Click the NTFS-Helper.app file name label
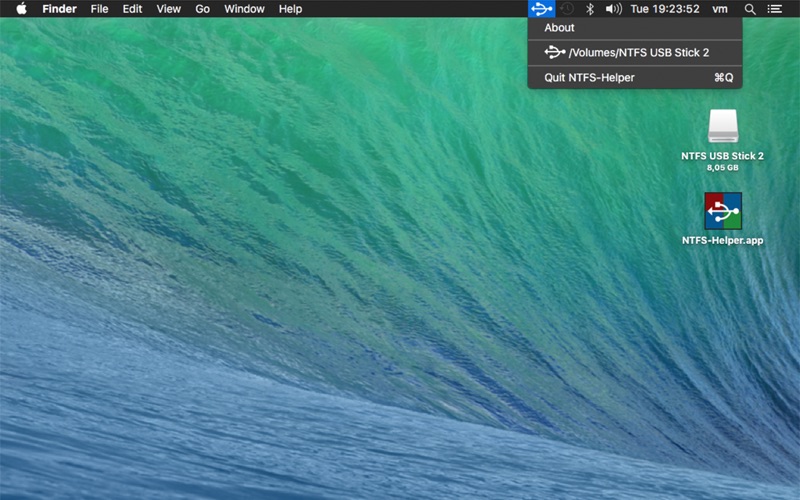800x500 pixels. pyautogui.click(x=722, y=240)
